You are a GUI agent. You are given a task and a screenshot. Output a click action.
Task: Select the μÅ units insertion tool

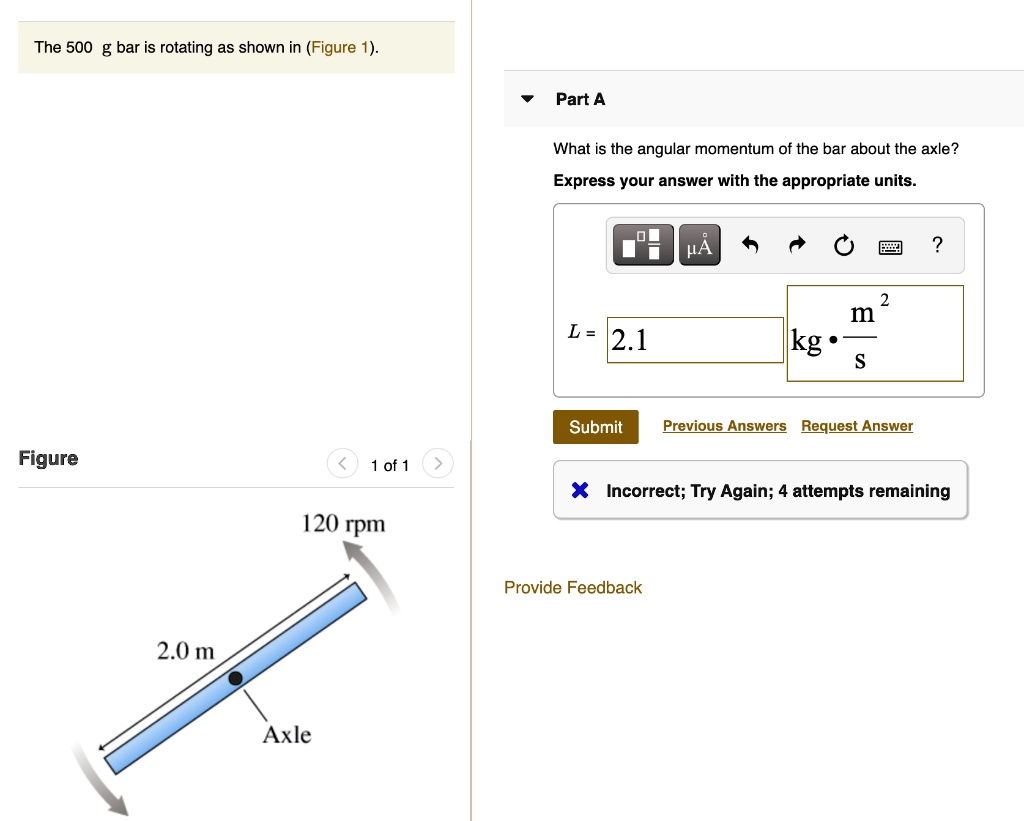[x=699, y=244]
